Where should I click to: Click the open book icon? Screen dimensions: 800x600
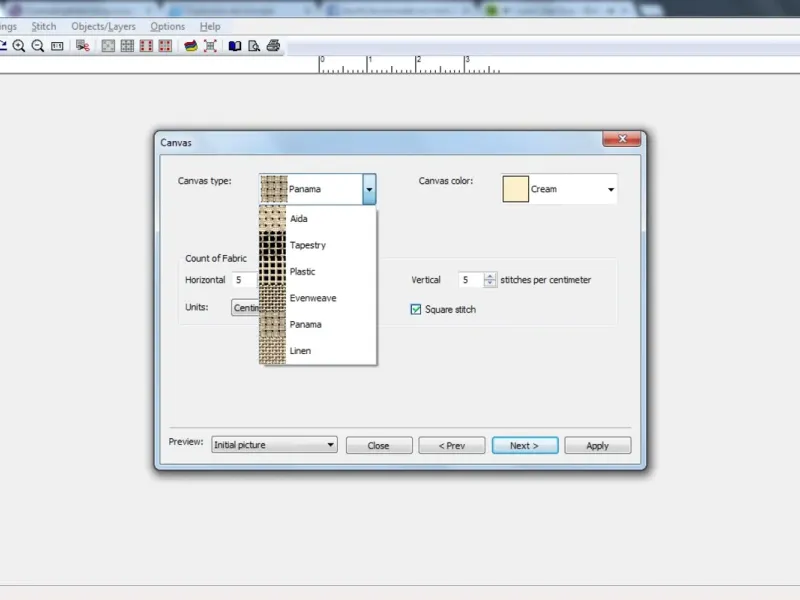pos(235,46)
